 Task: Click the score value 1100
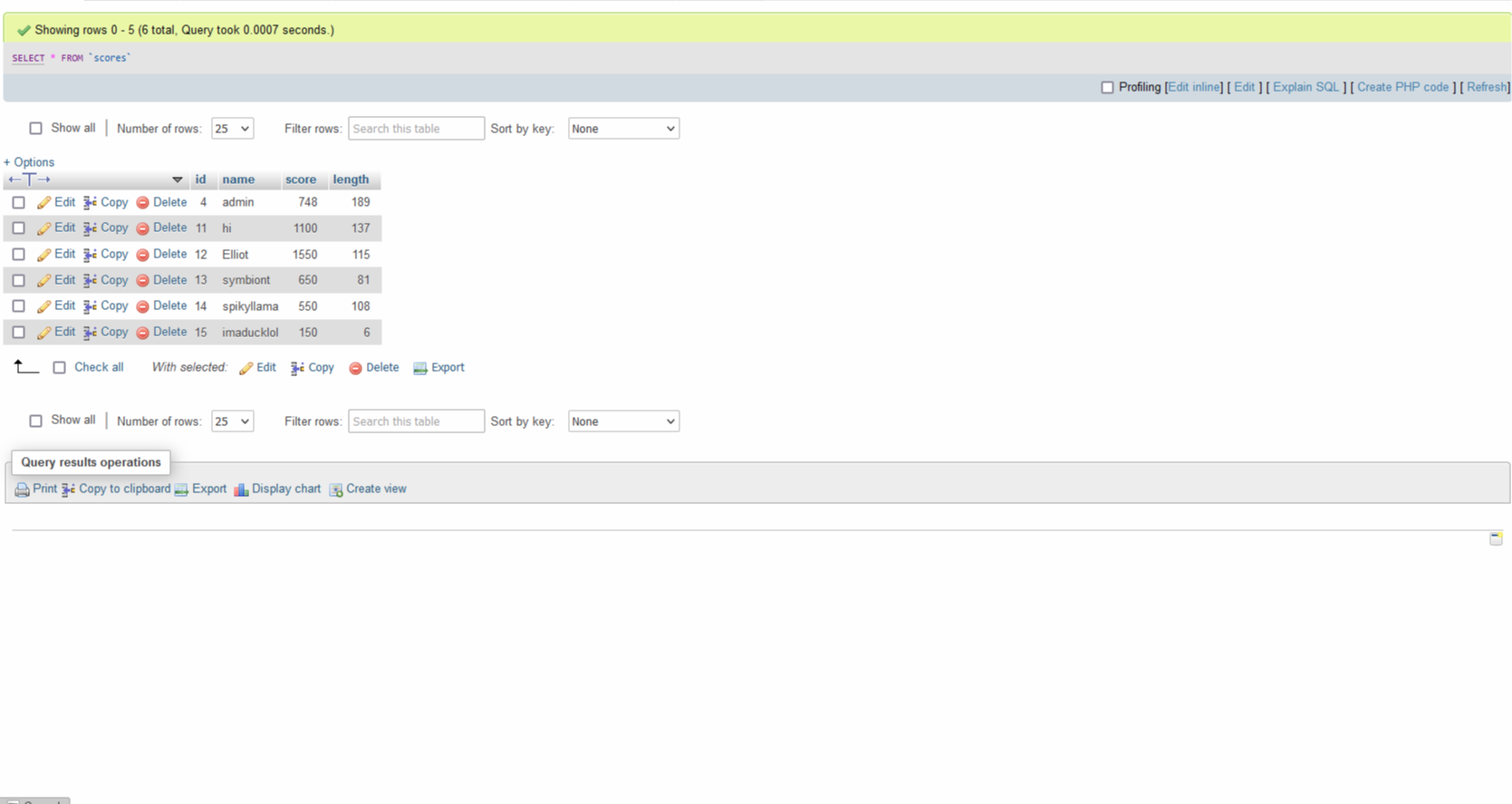(305, 228)
